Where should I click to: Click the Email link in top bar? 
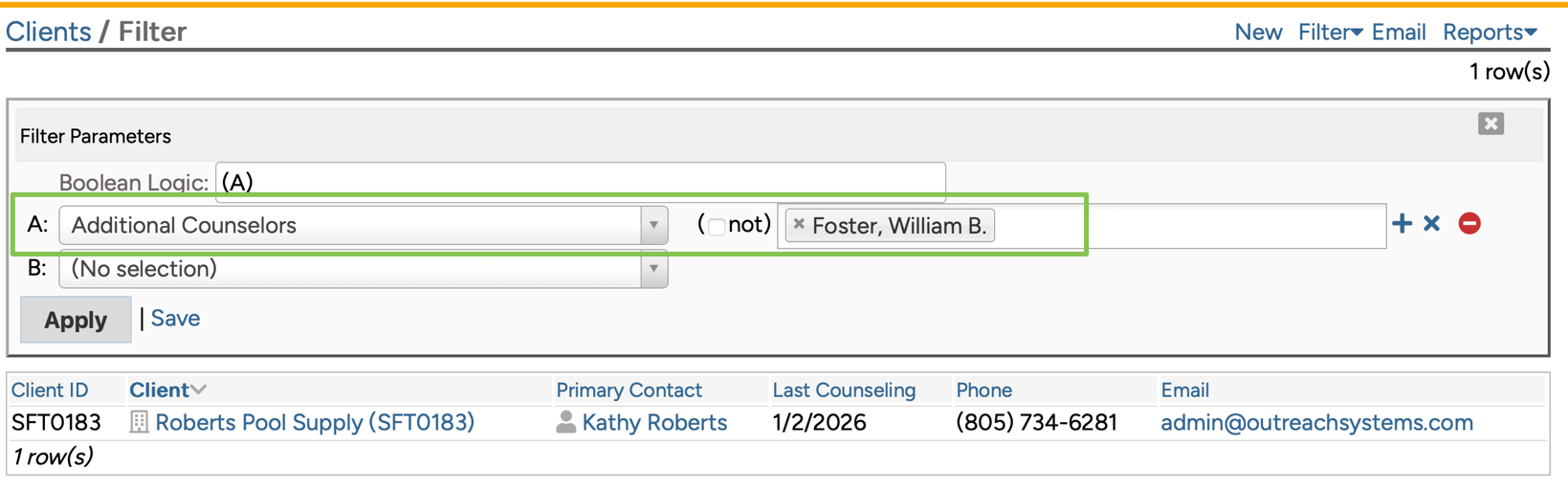tap(1399, 33)
